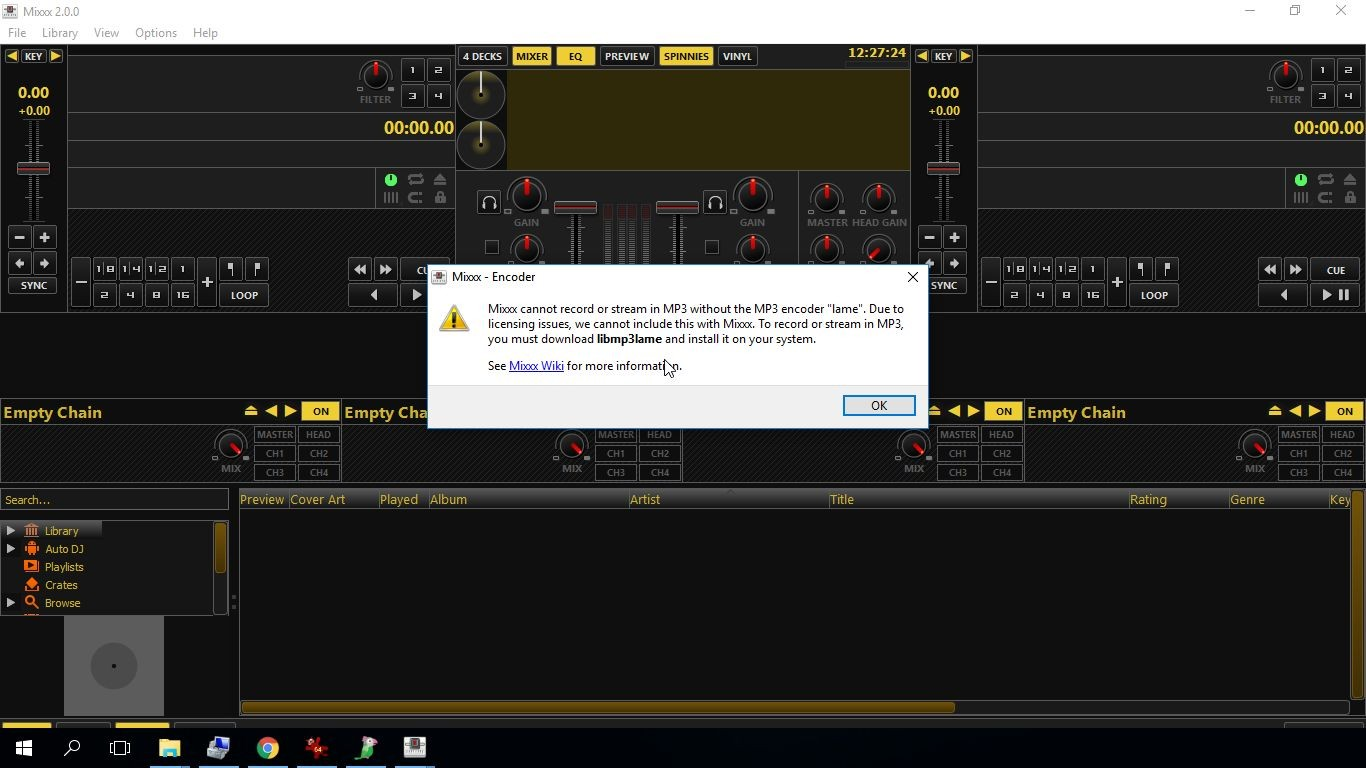This screenshot has width=1366, height=768.
Task: Toggle keylock on the right deck
Action: click(1350, 198)
